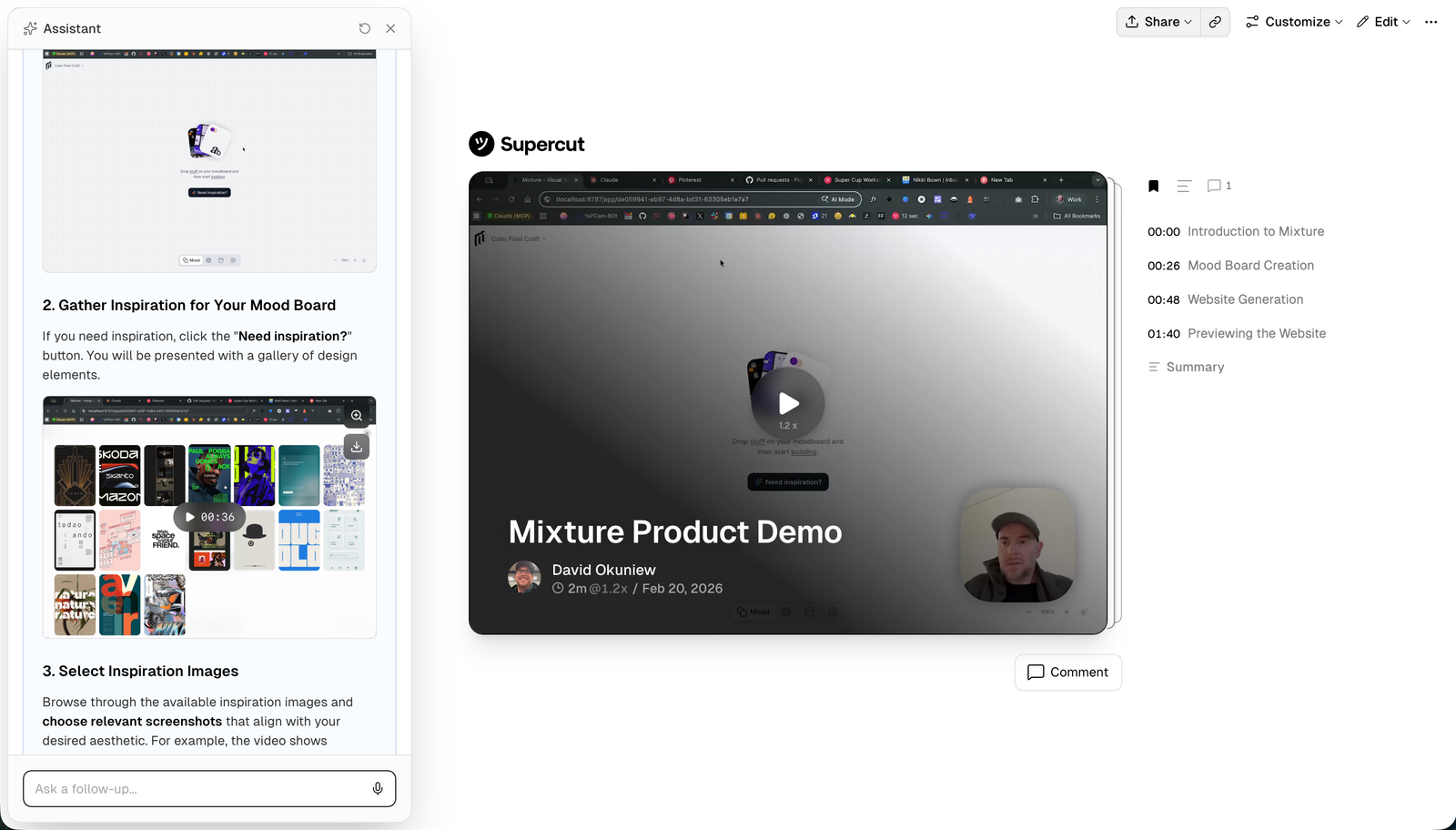Open the Summary section

click(x=1186, y=367)
